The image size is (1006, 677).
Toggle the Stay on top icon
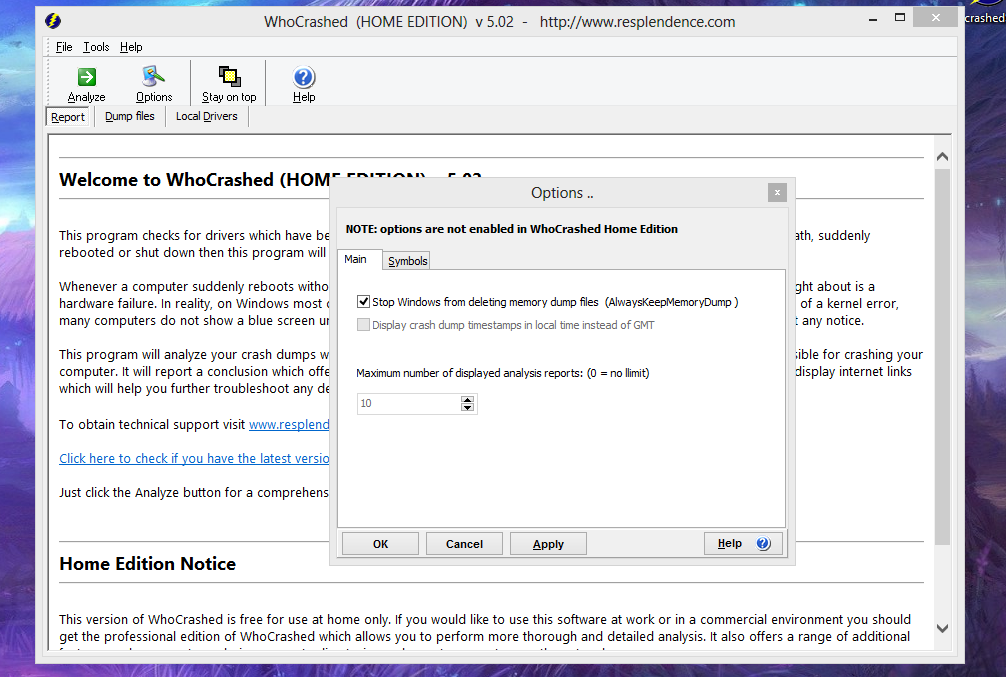(229, 78)
